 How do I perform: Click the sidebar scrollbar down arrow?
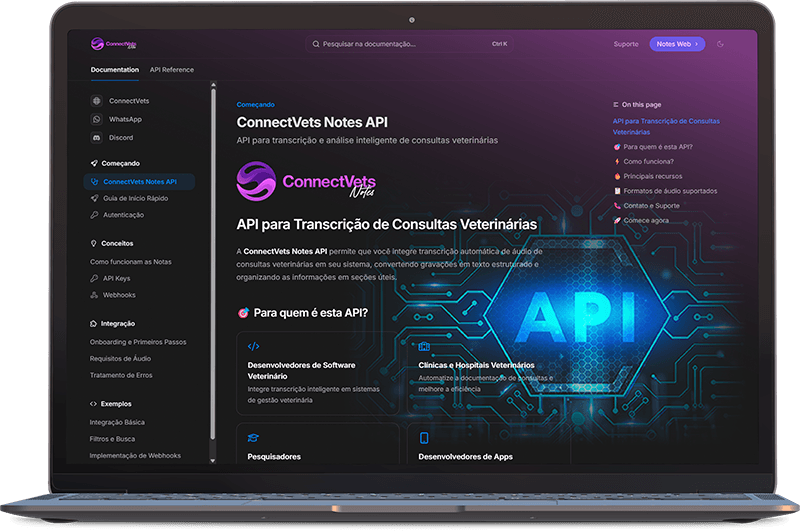click(213, 461)
